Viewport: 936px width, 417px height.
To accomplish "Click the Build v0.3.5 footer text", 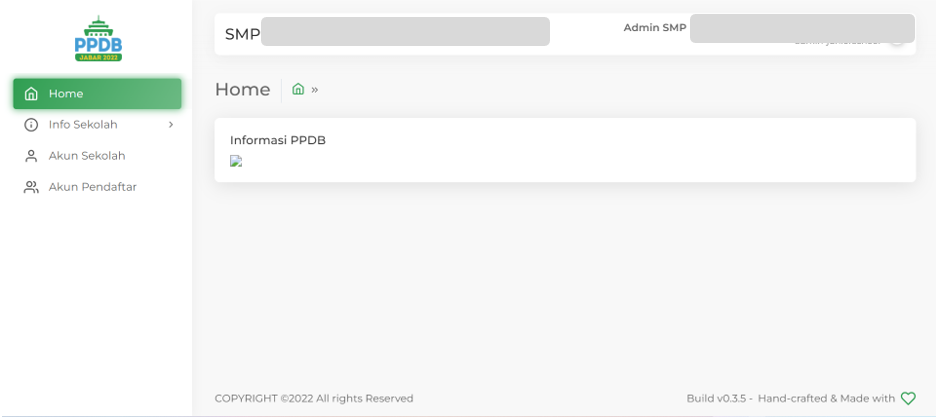I will pyautogui.click(x=718, y=398).
